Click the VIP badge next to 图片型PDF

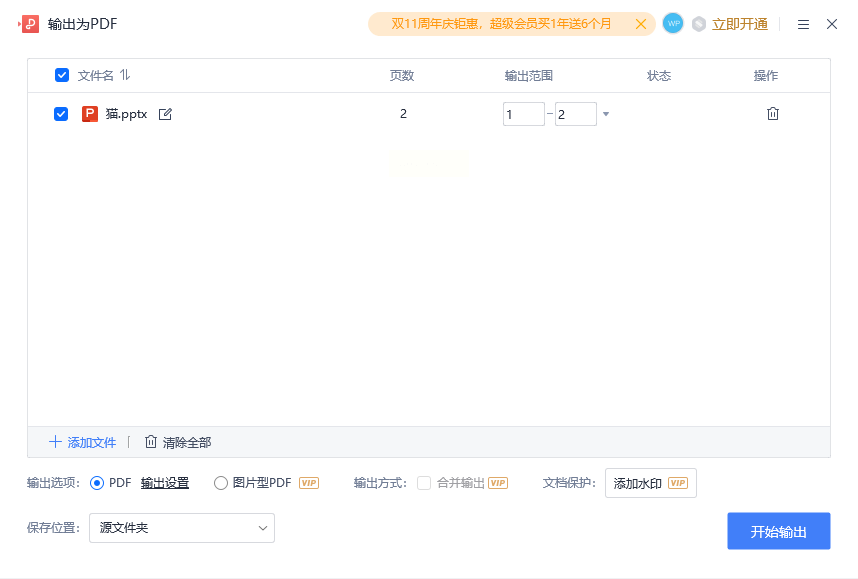(x=309, y=483)
